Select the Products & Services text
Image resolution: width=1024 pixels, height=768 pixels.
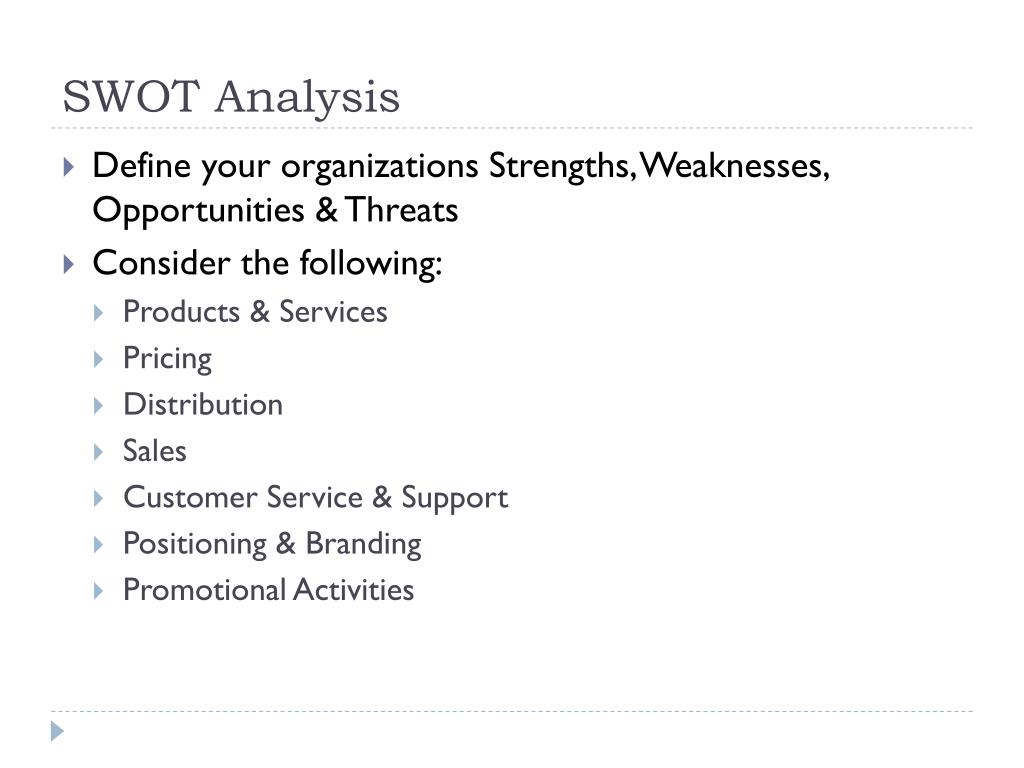click(x=255, y=312)
